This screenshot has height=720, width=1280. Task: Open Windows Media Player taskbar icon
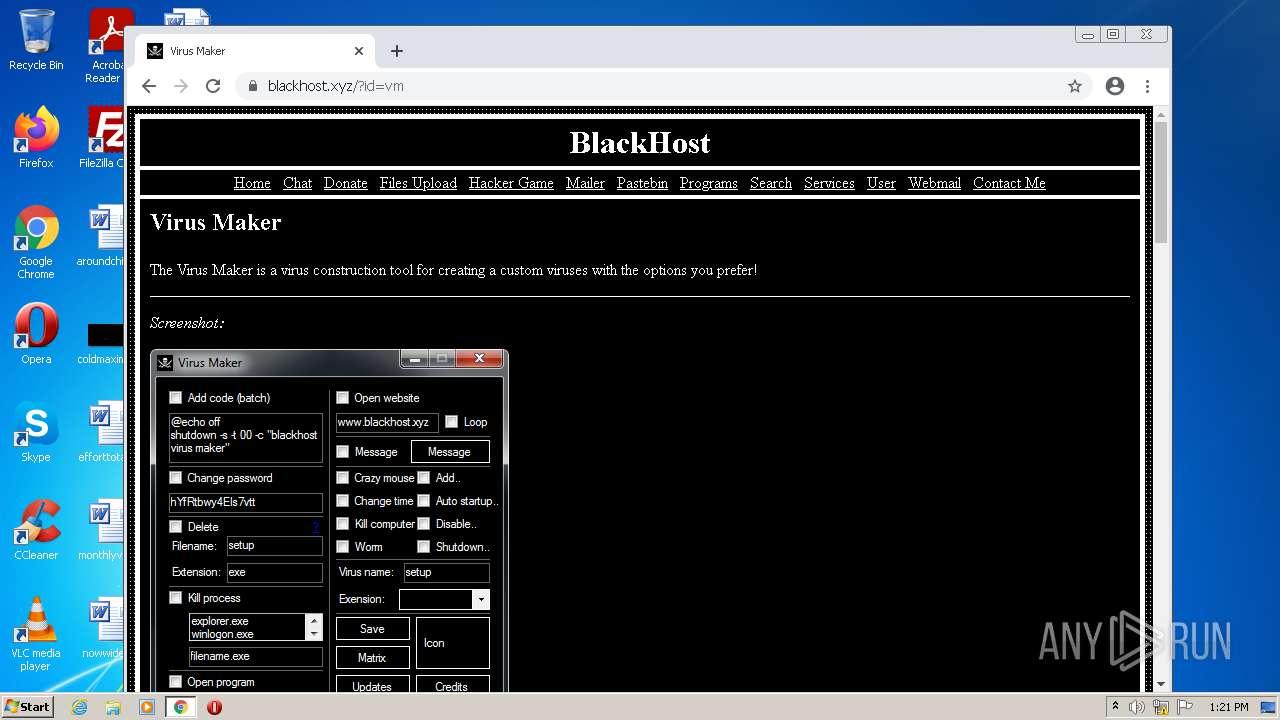[147, 707]
